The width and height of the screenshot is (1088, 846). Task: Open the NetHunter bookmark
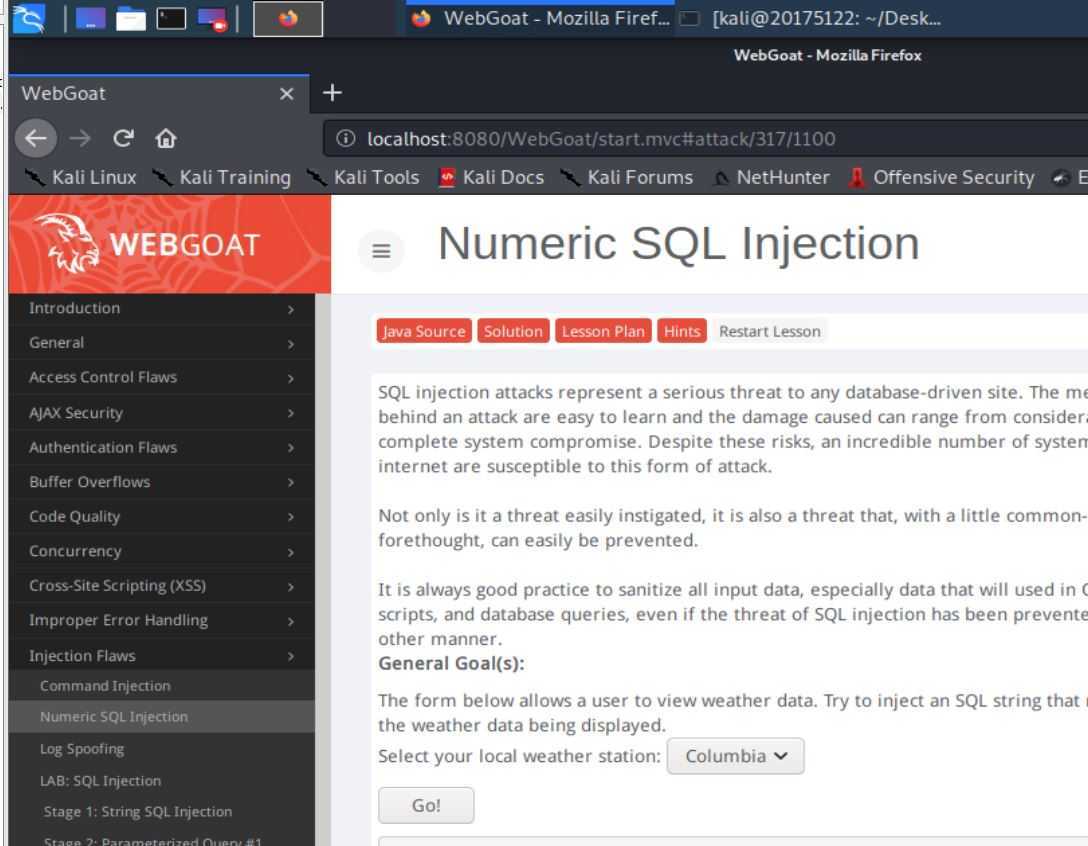click(771, 178)
